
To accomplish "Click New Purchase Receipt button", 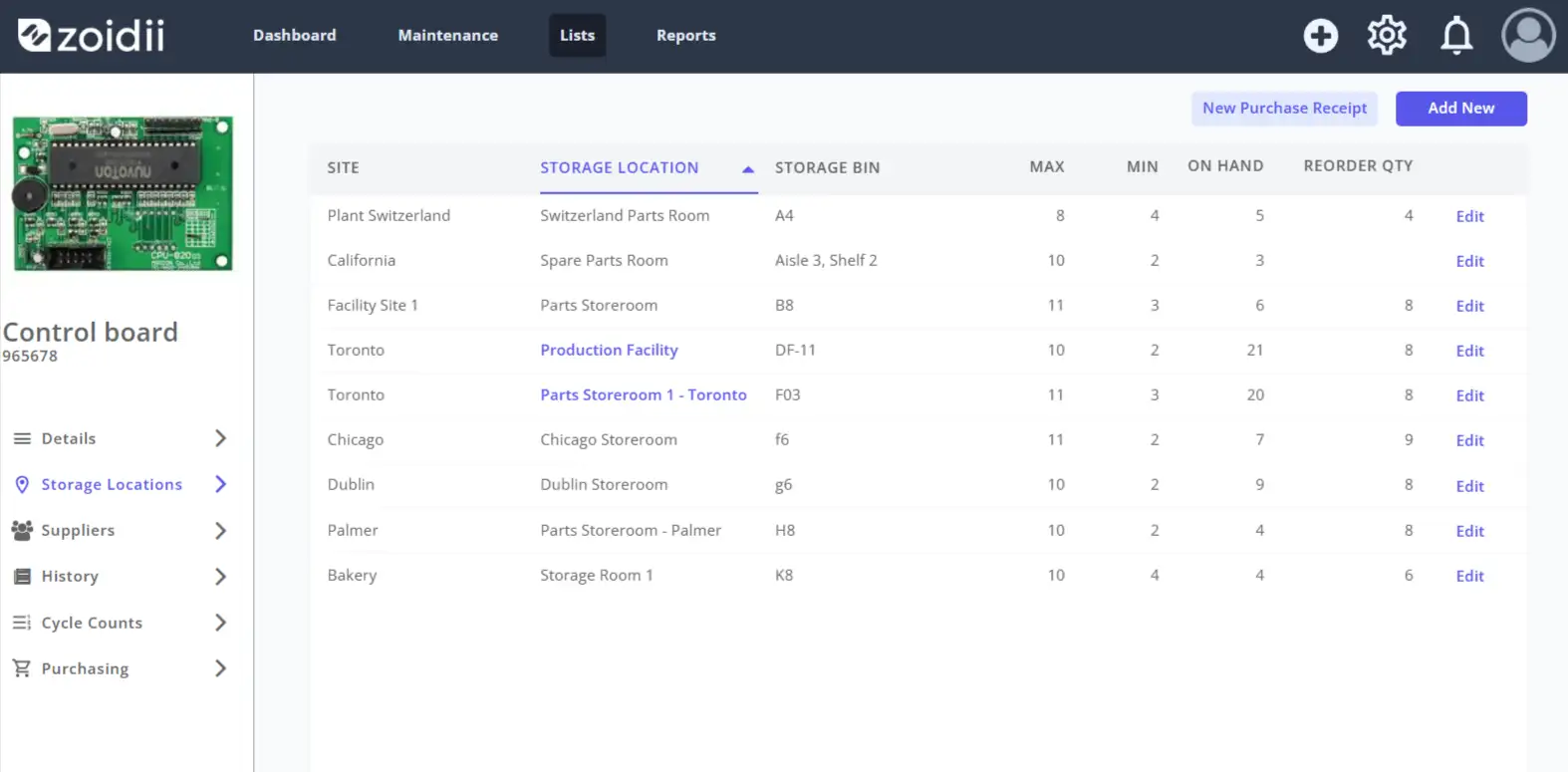I will 1284,109.
